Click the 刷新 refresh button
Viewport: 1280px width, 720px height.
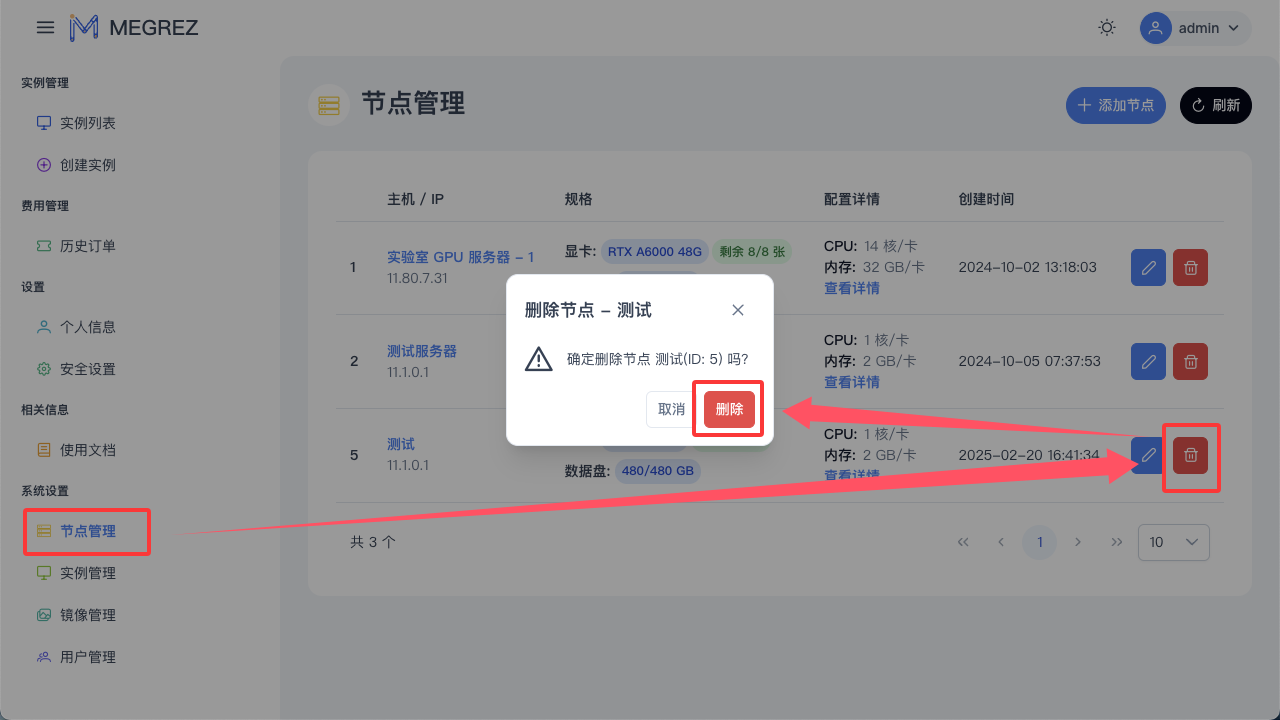click(1215, 105)
